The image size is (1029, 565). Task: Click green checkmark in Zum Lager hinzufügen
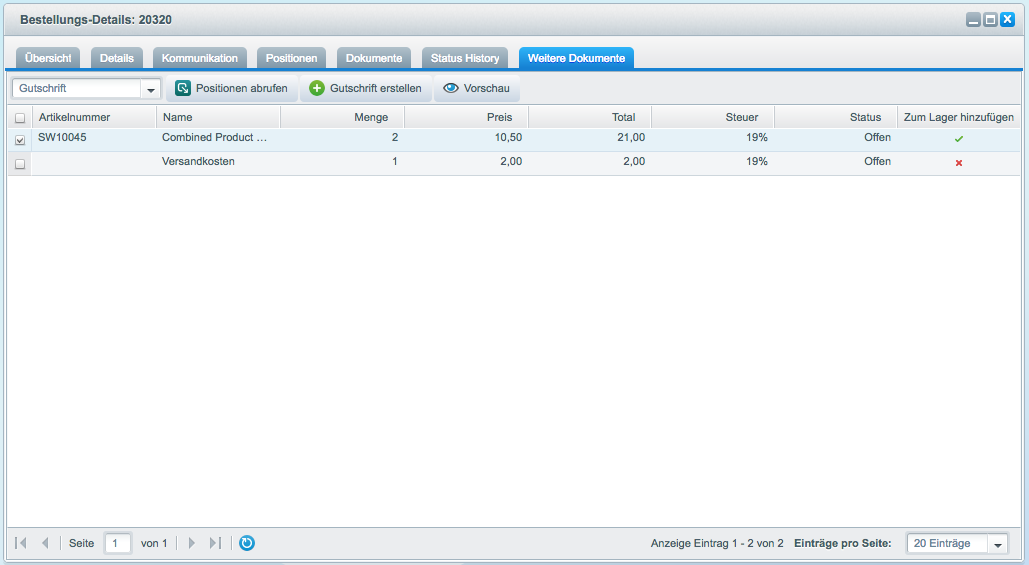click(x=959, y=139)
